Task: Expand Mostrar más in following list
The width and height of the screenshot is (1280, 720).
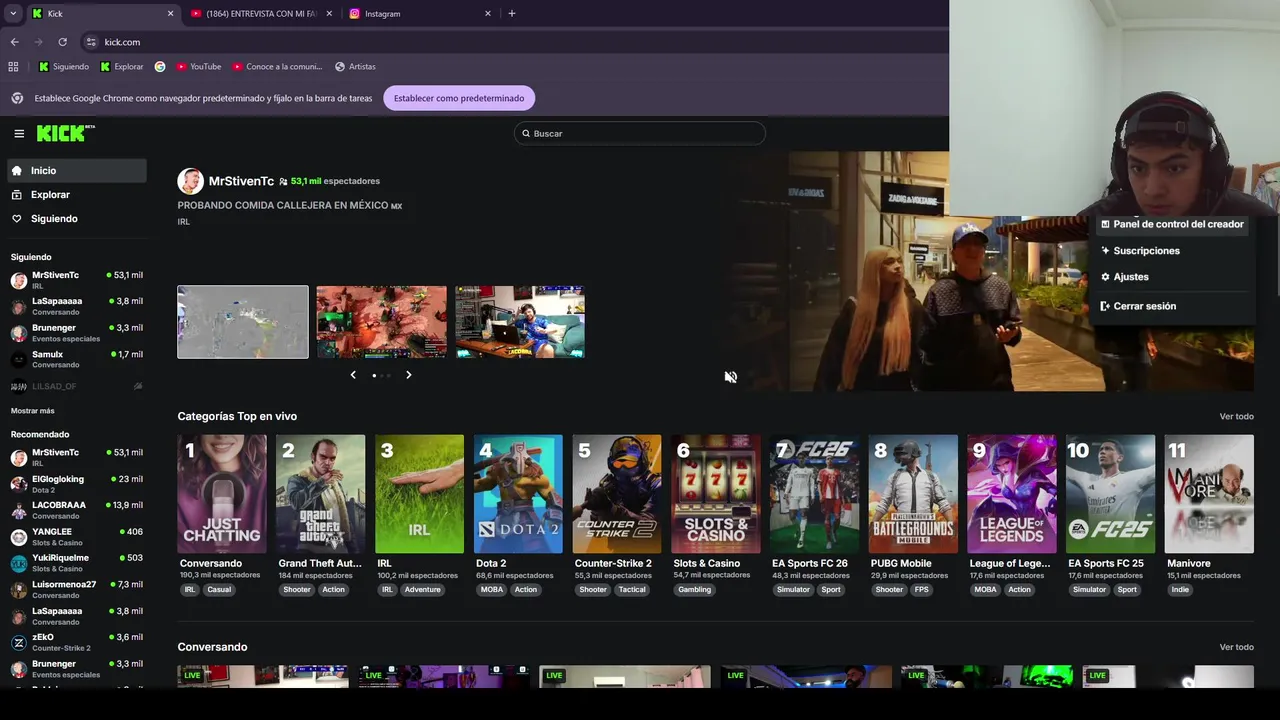Action: click(33, 411)
